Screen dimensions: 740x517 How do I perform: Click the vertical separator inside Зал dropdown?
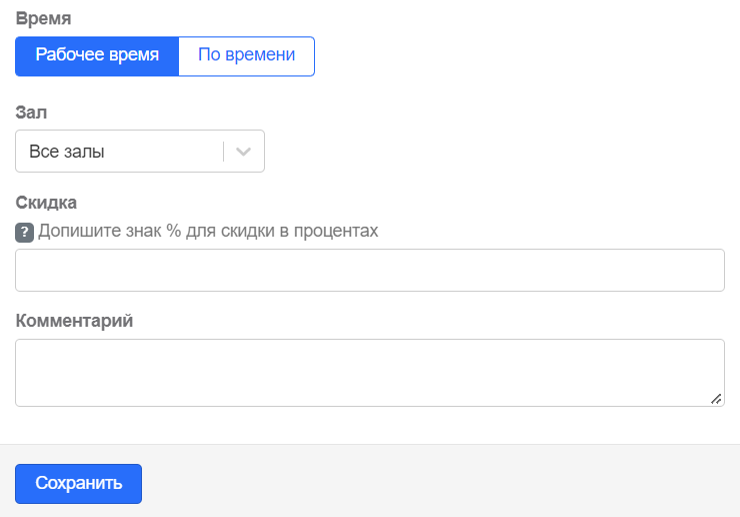(223, 152)
